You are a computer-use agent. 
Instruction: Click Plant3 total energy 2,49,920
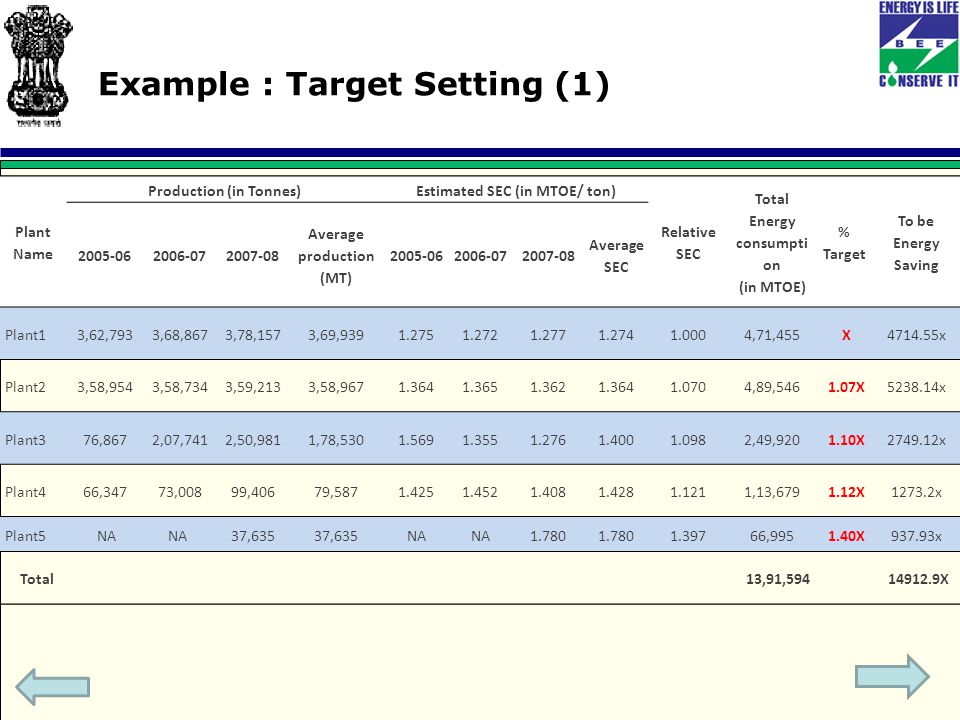pos(771,440)
